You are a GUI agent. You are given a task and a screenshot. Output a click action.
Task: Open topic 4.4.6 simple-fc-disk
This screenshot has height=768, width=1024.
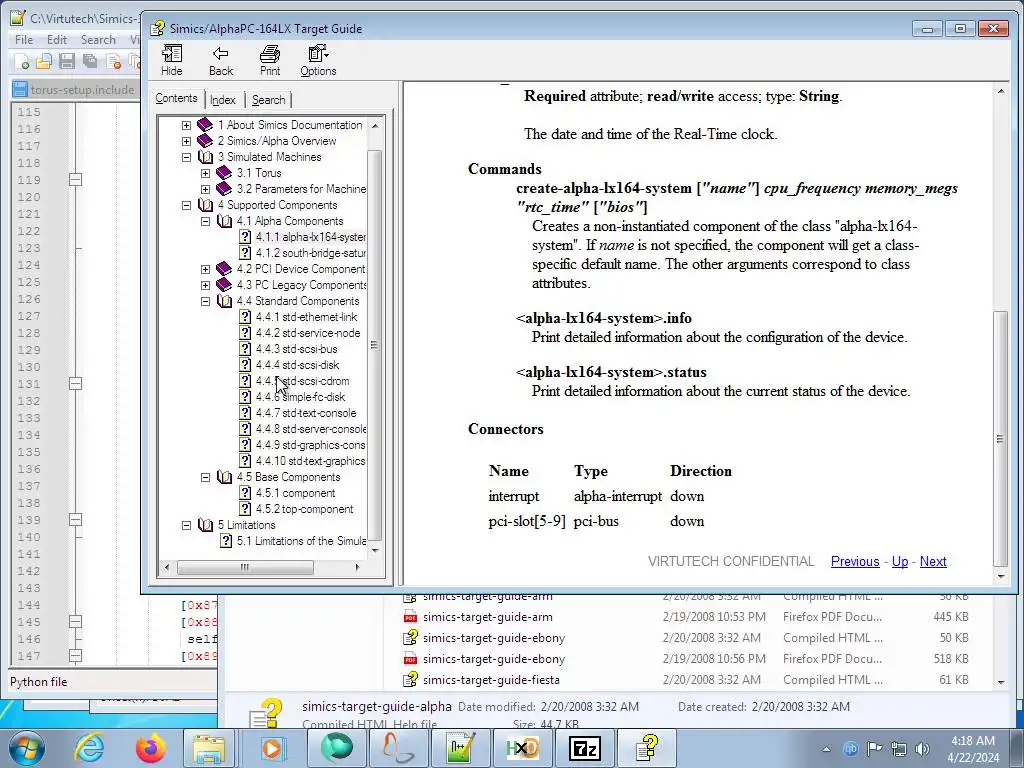click(300, 397)
